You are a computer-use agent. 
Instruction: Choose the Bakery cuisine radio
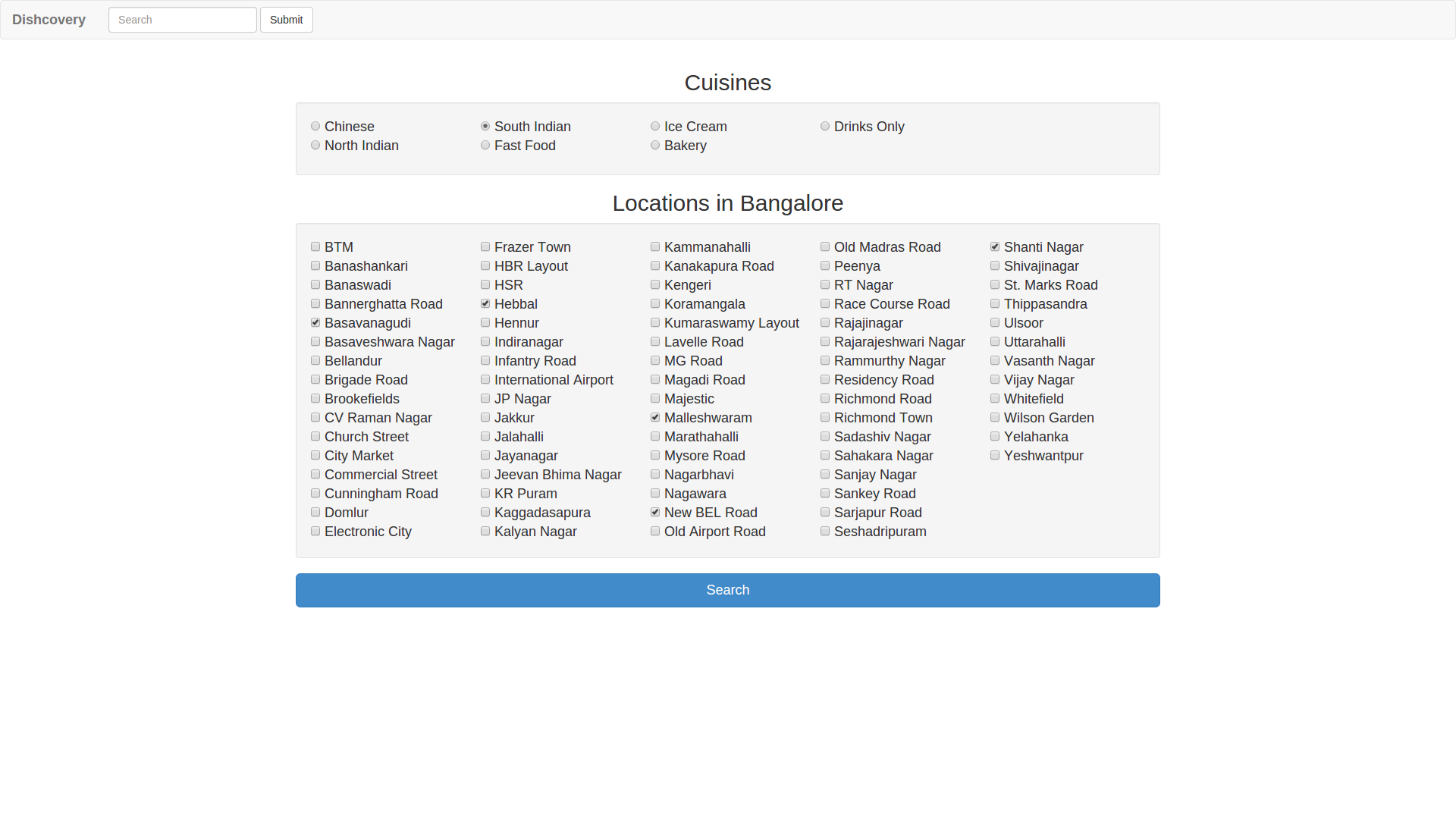point(655,146)
